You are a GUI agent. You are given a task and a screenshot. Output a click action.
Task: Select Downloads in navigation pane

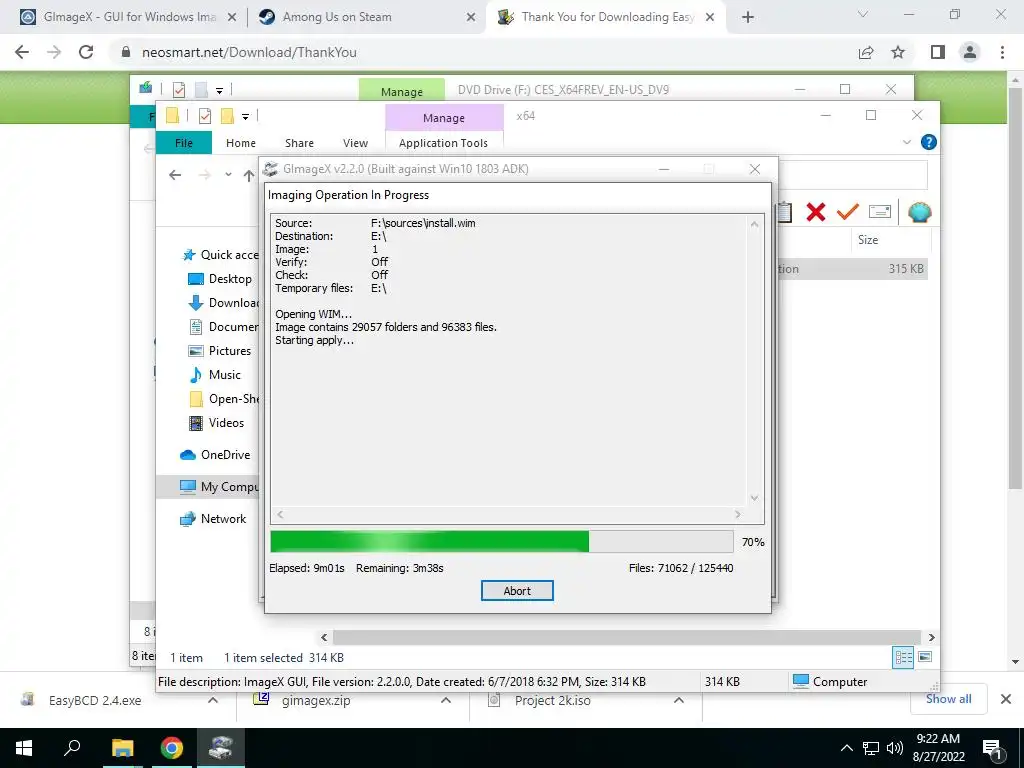223,303
